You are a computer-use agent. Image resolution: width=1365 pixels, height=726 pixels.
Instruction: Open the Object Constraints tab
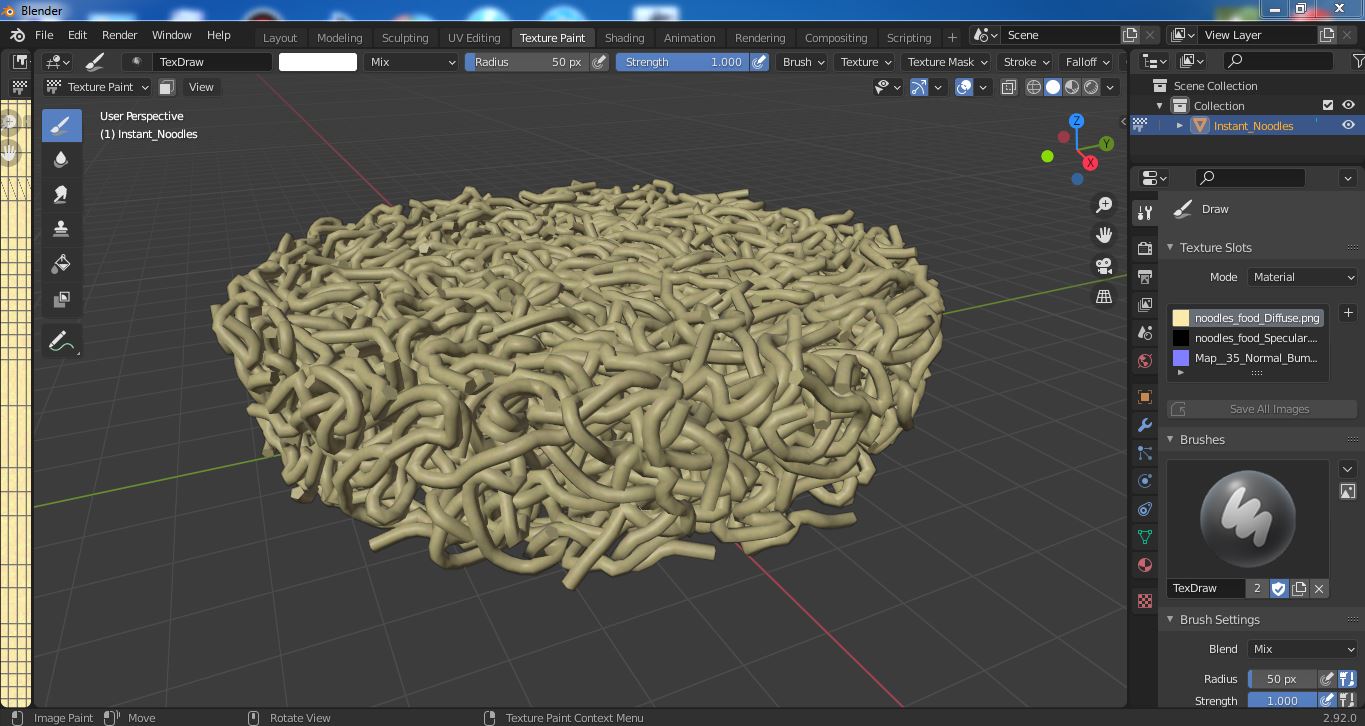(1145, 509)
